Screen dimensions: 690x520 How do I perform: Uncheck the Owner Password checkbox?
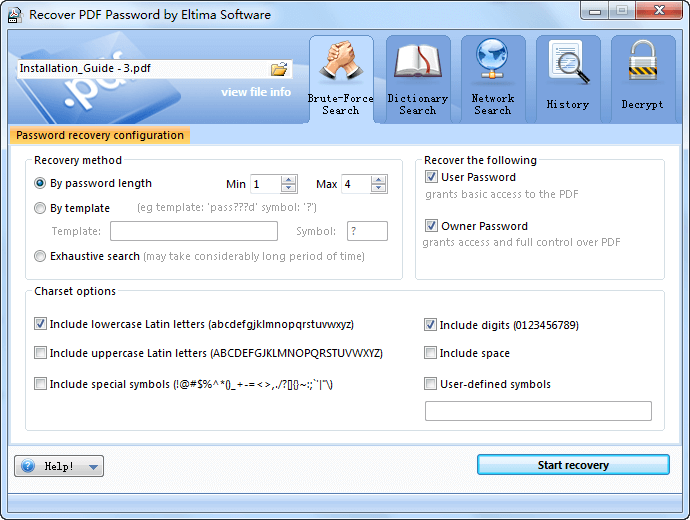[x=431, y=226]
